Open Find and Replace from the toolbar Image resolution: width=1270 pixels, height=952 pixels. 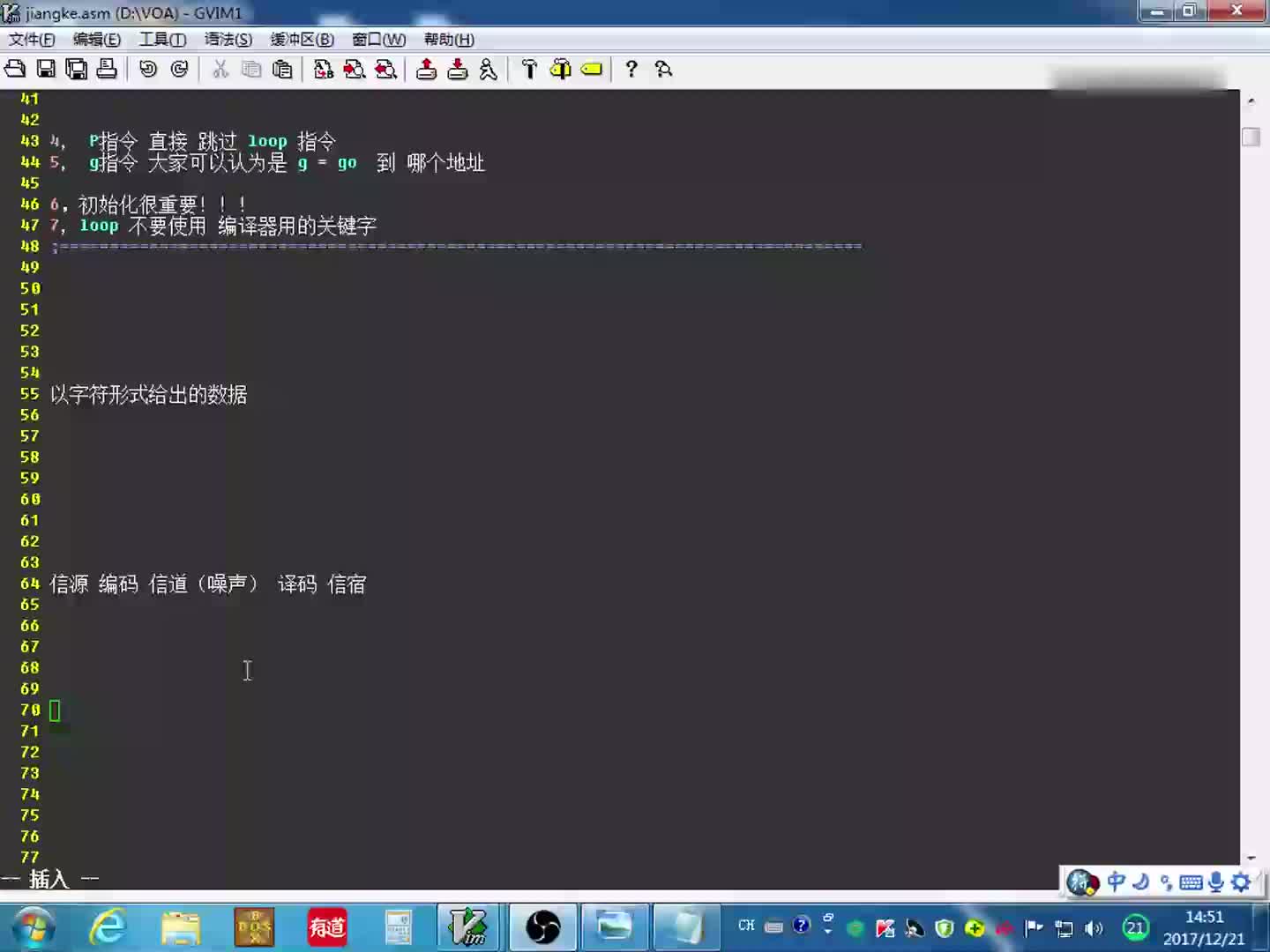click(324, 69)
